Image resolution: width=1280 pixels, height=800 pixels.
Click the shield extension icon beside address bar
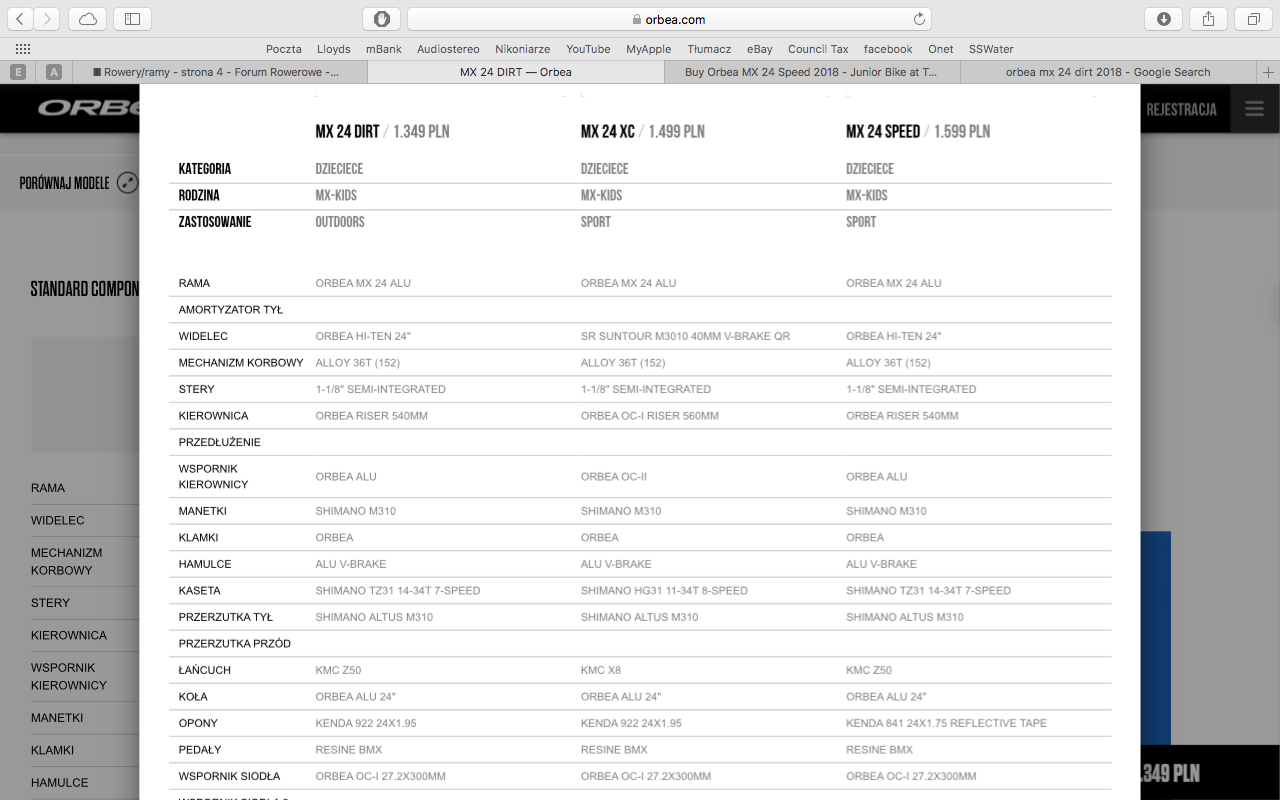[381, 19]
